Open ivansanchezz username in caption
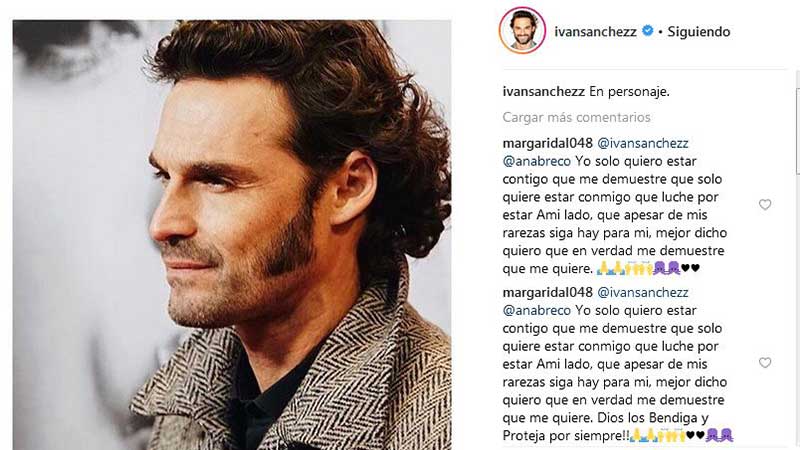 (x=543, y=92)
